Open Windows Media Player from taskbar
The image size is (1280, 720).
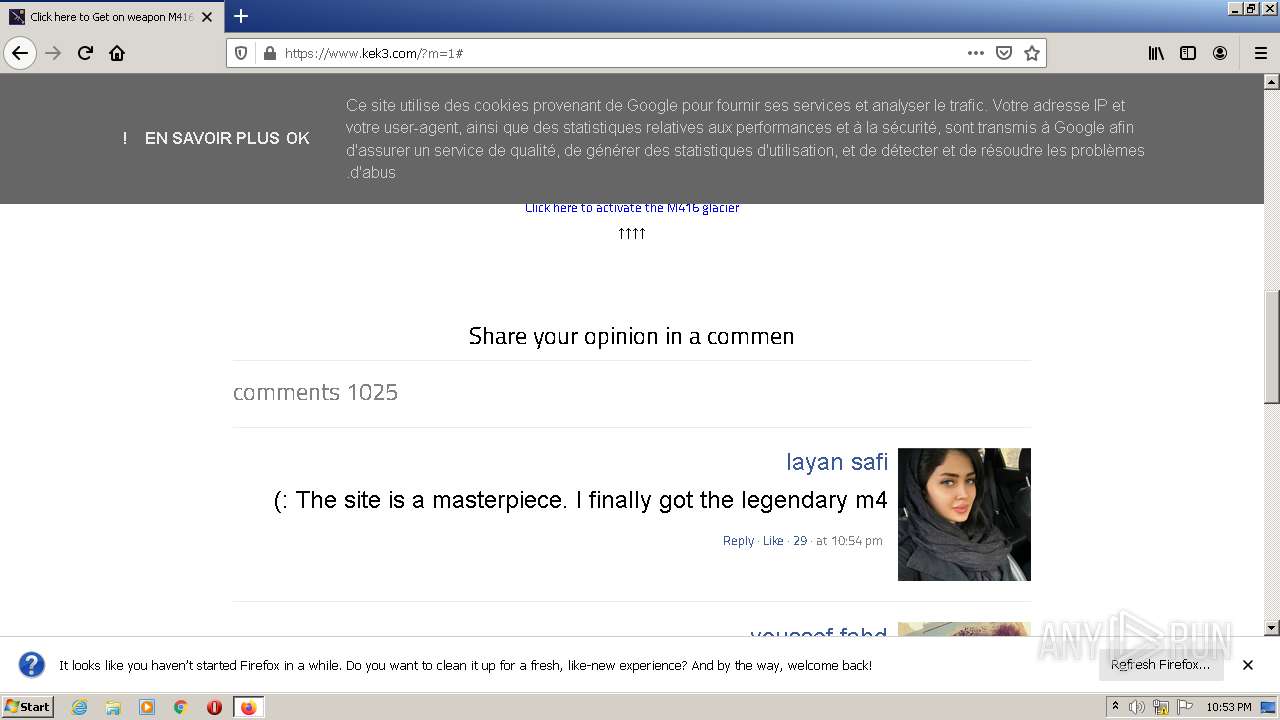[147, 707]
